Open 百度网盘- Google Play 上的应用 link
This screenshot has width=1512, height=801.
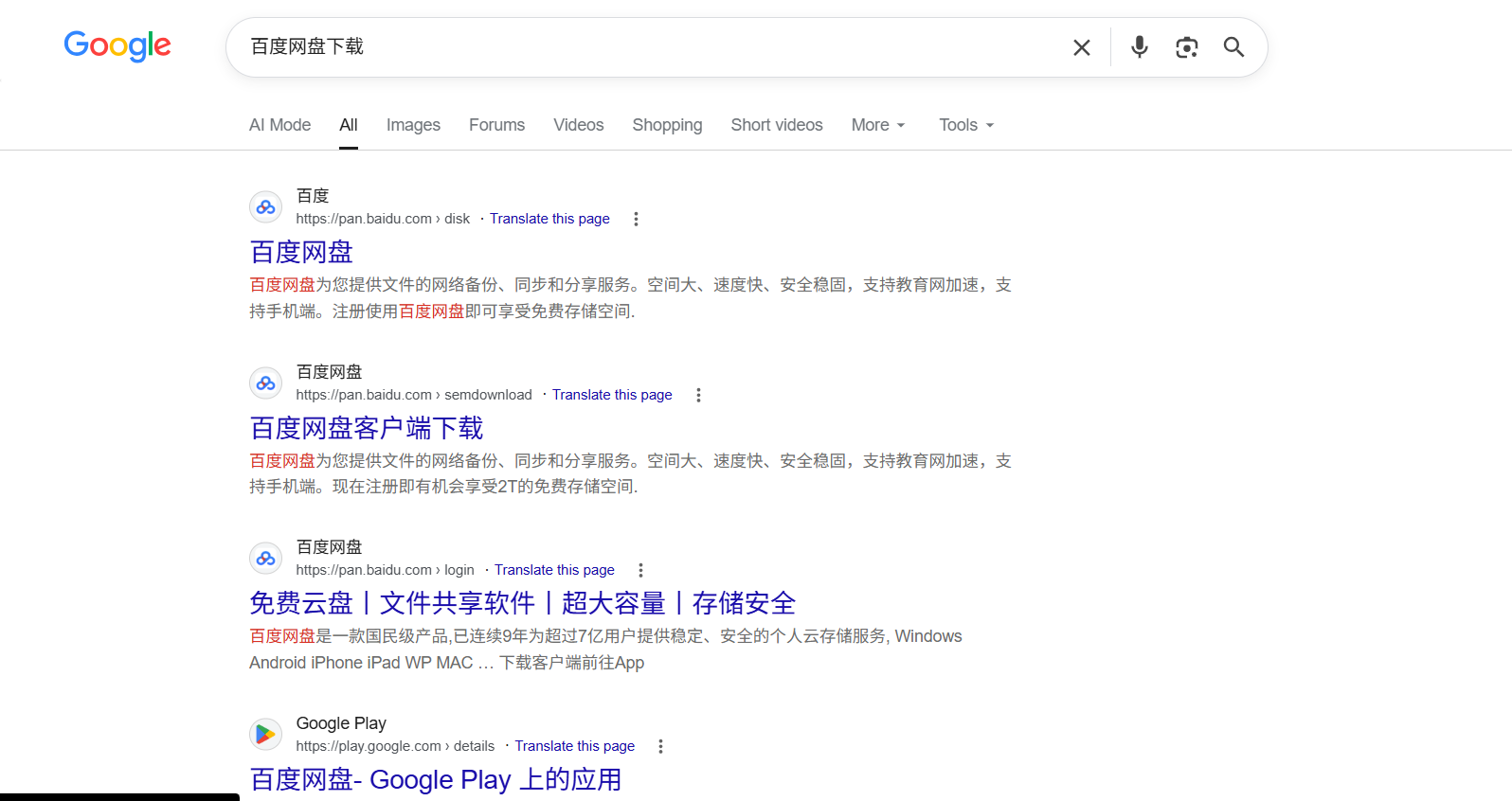pyautogui.click(x=436, y=779)
